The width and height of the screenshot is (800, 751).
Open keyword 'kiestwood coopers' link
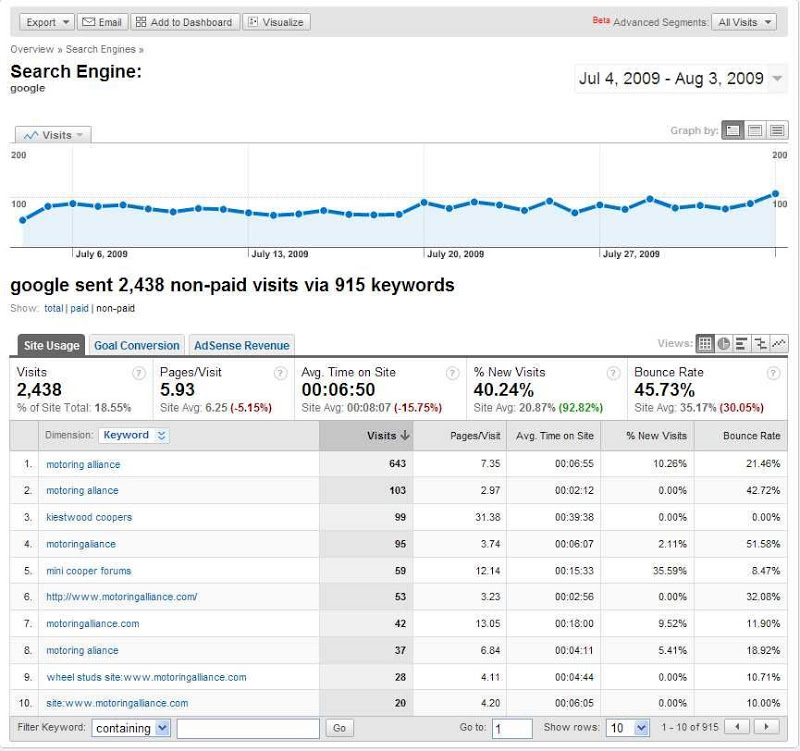point(89,517)
